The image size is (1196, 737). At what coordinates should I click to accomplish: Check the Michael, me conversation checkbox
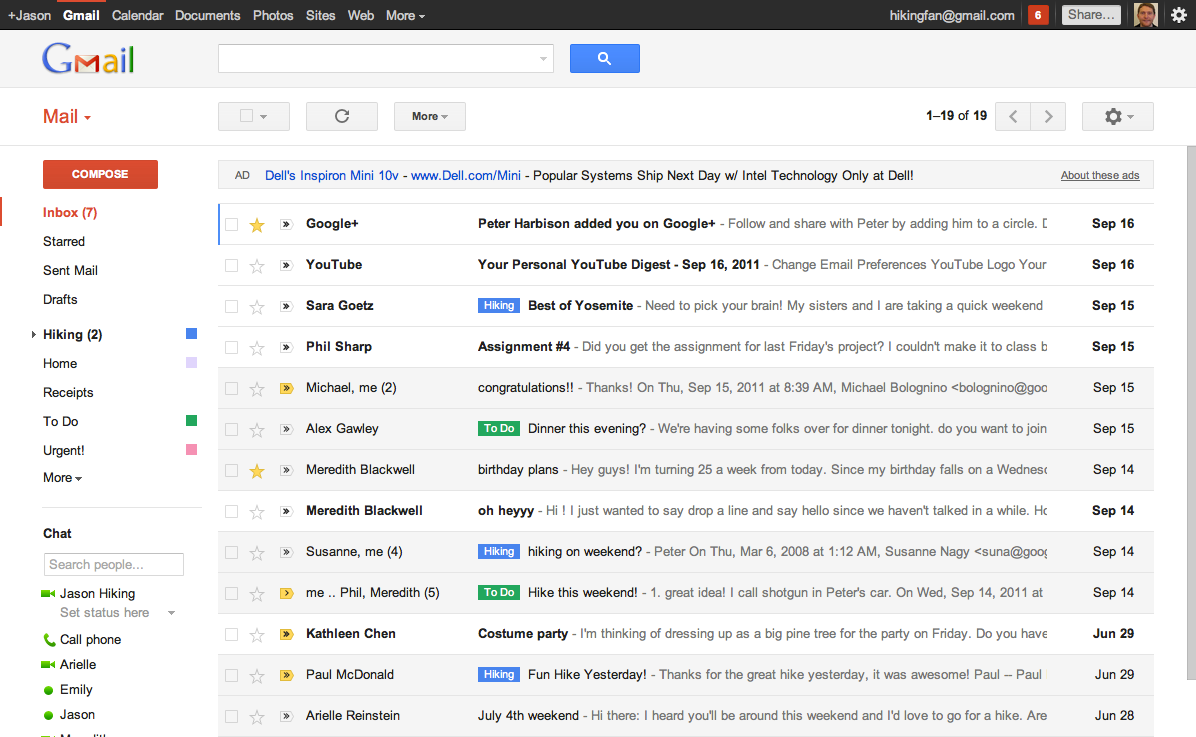(231, 388)
